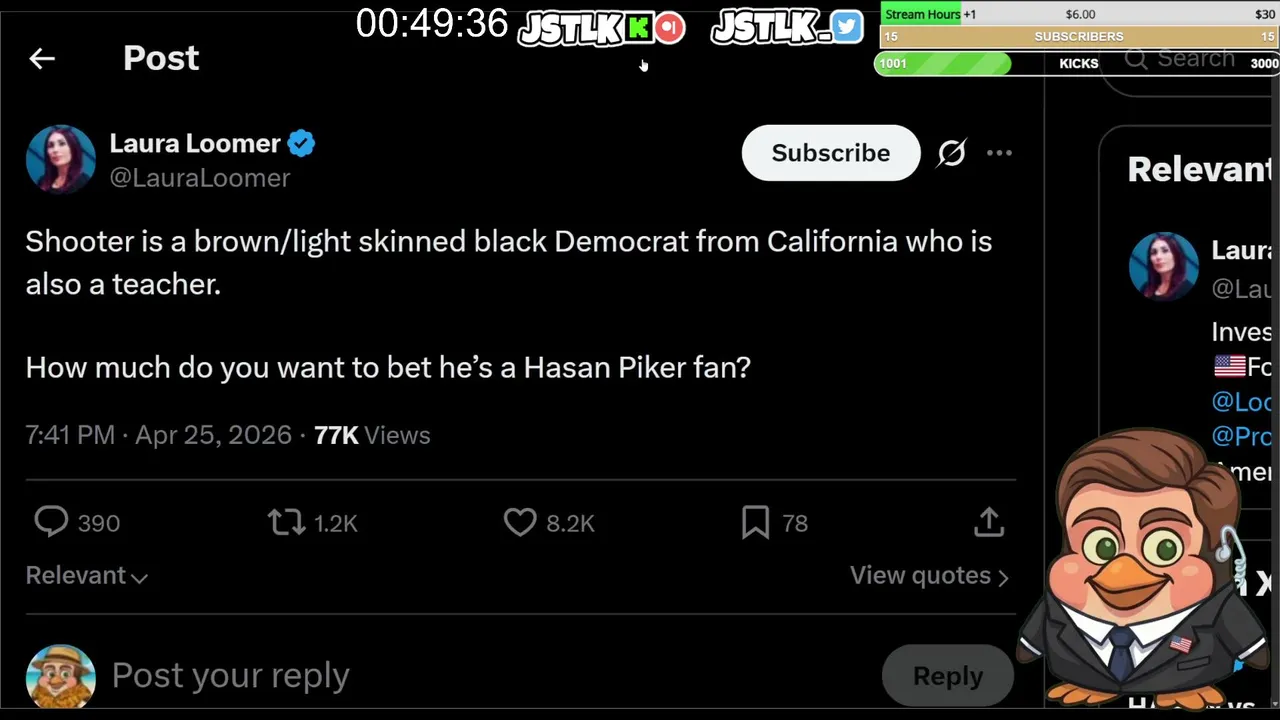Open the @LauraLoomer handle link
The height and width of the screenshot is (720, 1280).
(200, 178)
